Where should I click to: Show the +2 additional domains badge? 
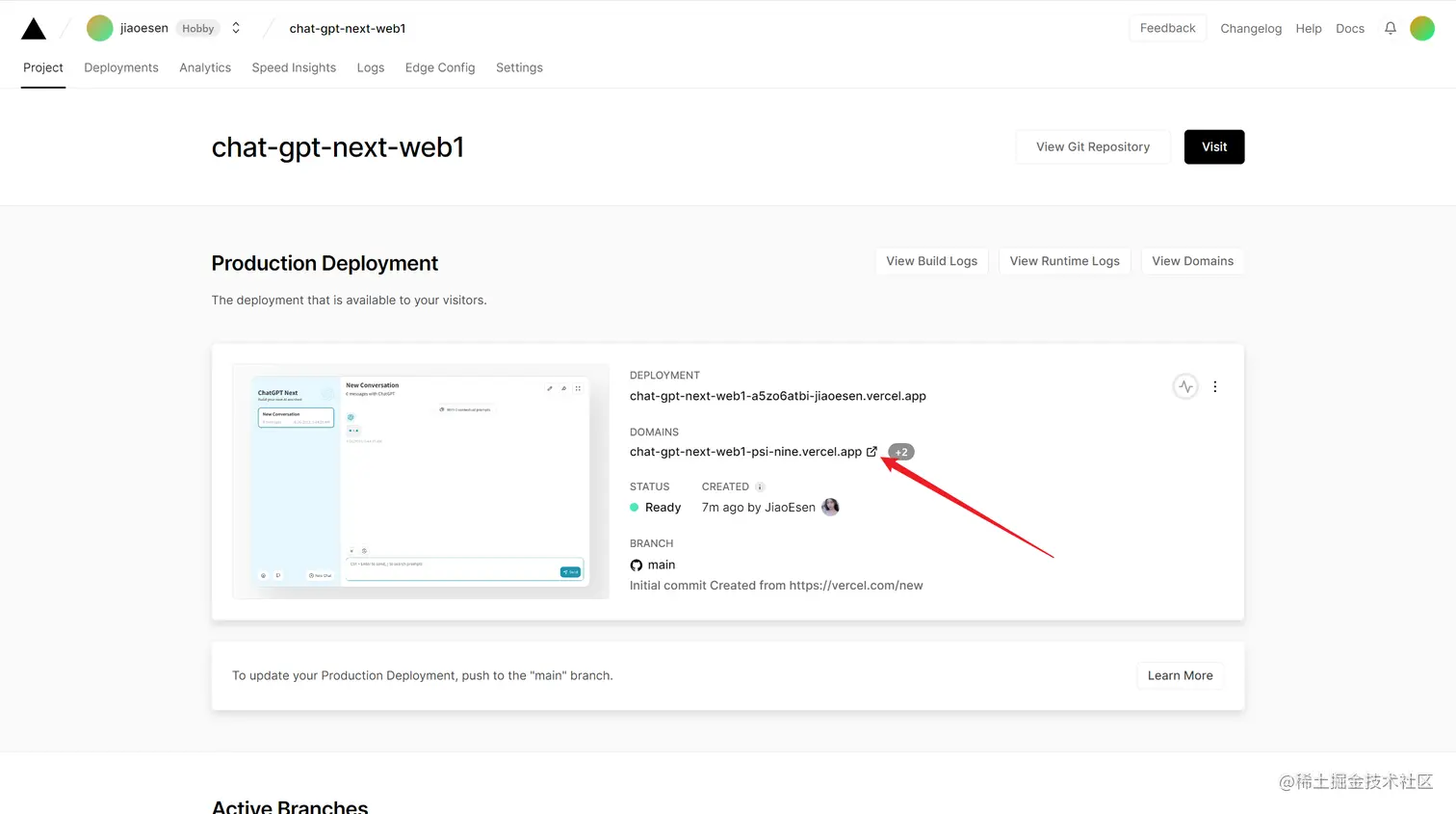pos(901,452)
